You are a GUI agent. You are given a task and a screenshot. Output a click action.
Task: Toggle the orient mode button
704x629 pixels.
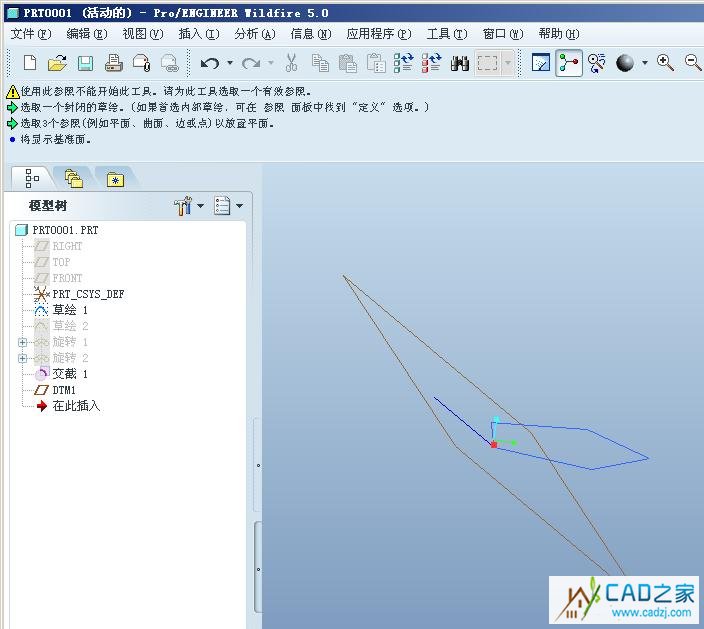click(597, 63)
